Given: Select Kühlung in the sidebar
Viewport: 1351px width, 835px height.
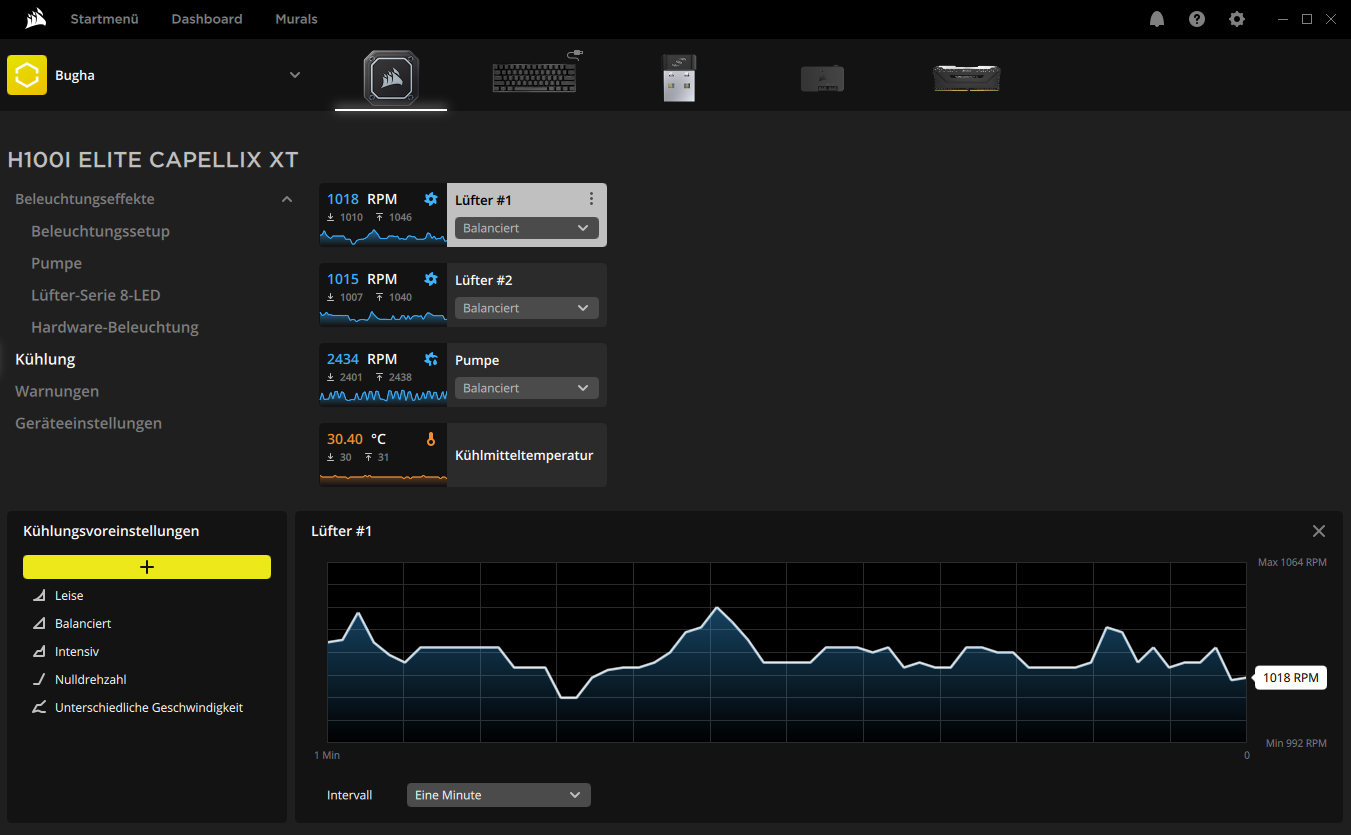Looking at the screenshot, I should click(x=45, y=359).
